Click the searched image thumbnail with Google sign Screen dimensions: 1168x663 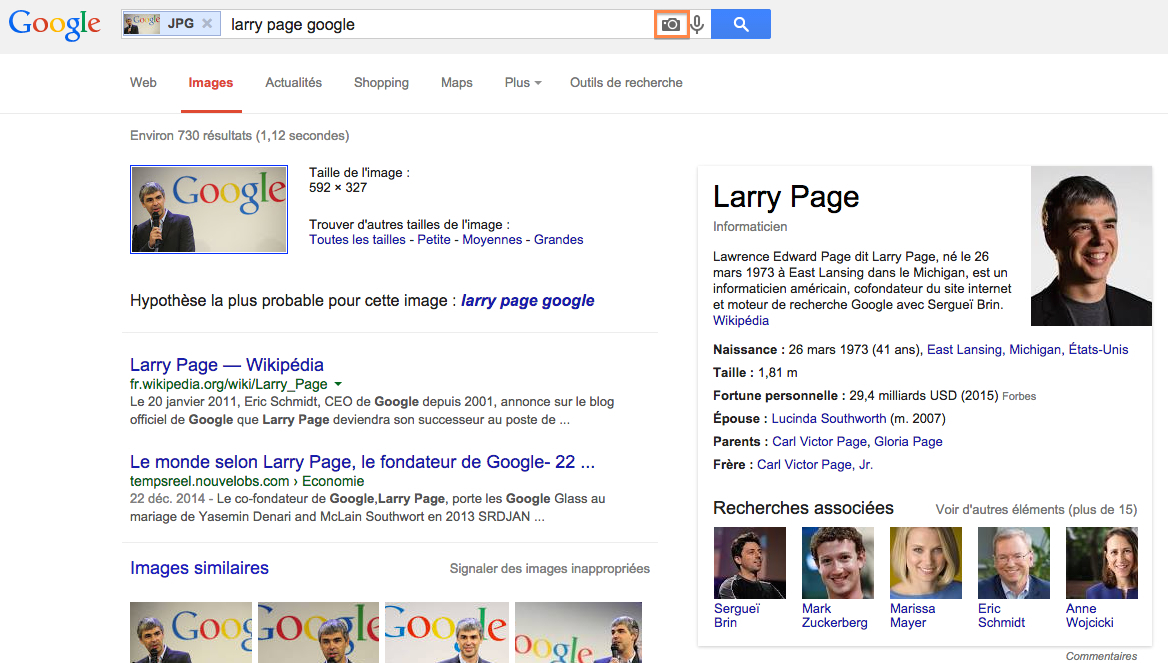pyautogui.click(x=209, y=209)
